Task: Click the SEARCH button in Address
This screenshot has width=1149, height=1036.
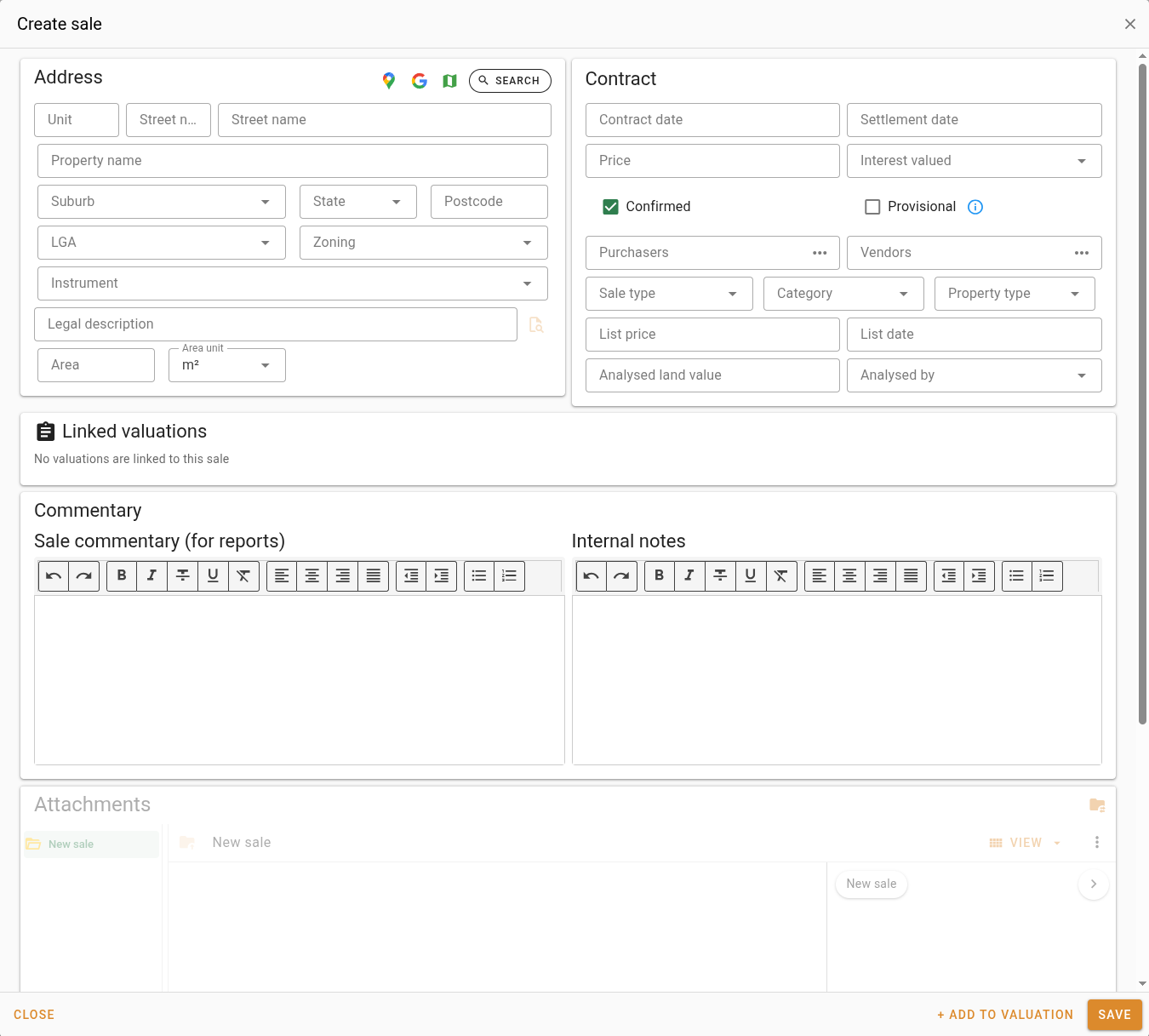Action: [x=510, y=81]
